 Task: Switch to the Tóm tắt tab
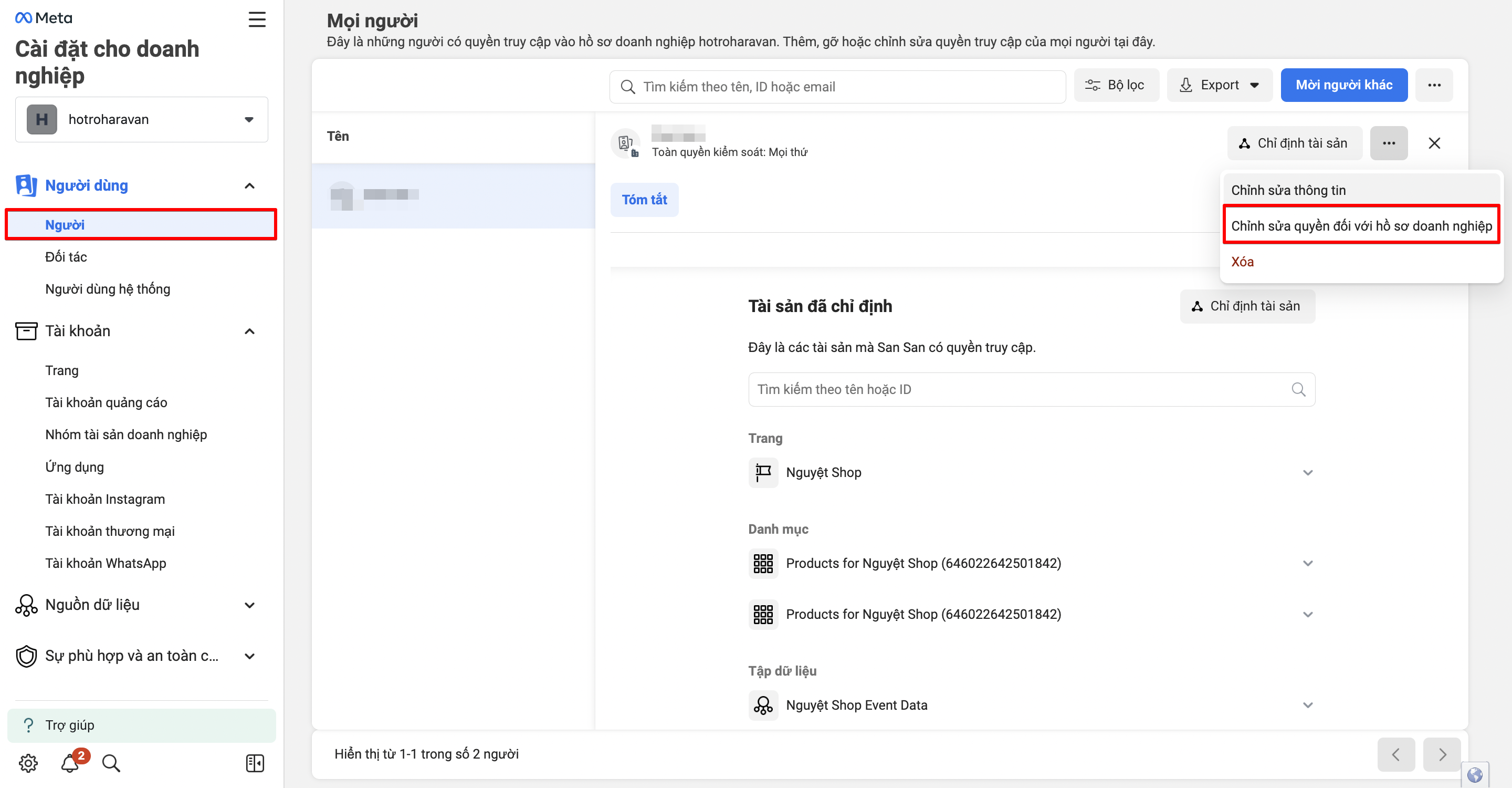click(x=644, y=200)
